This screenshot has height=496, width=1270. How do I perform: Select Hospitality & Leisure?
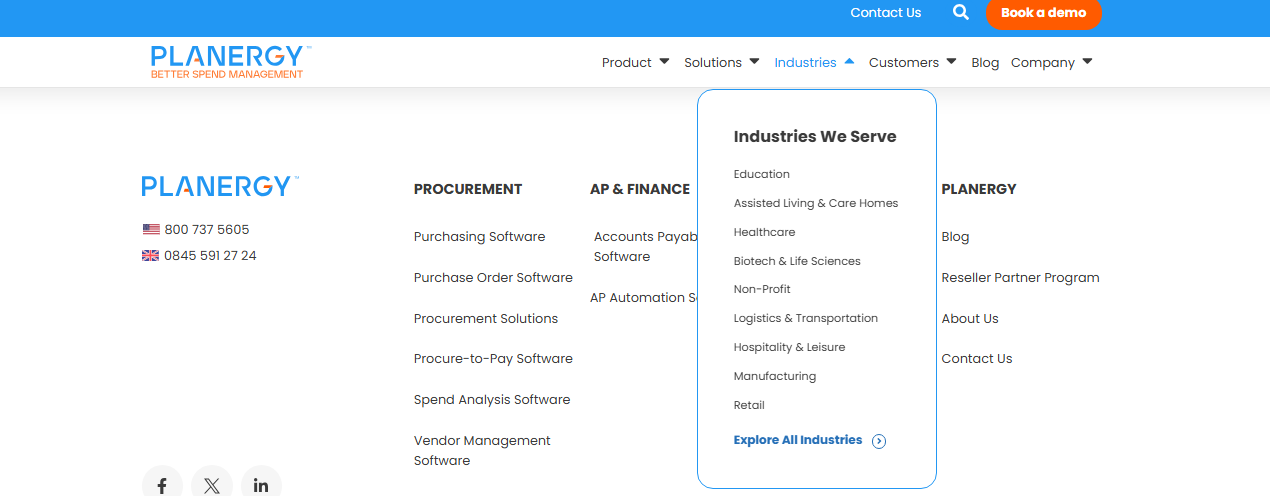[x=790, y=347]
